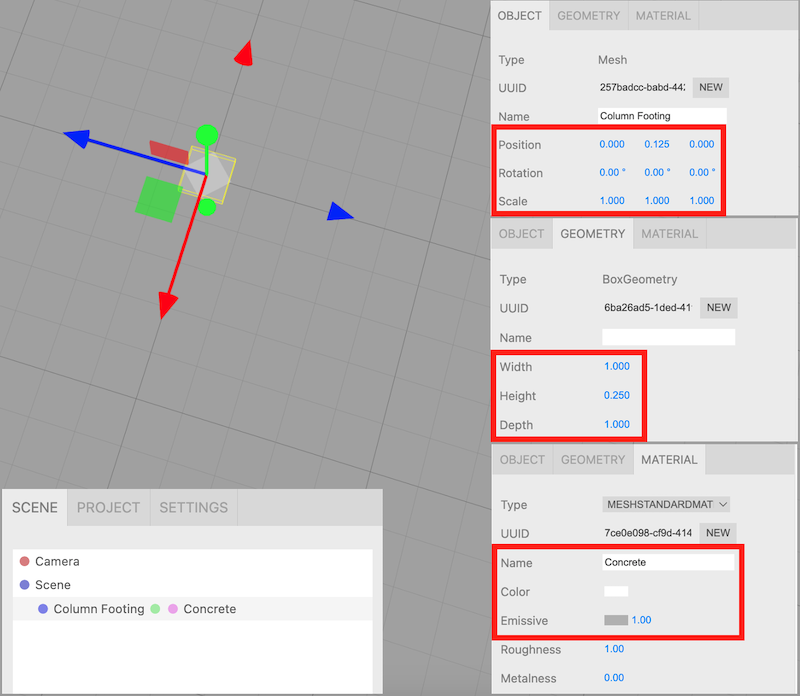Click the pink material dot beside Concrete
Image resolution: width=800 pixels, height=696 pixels.
tap(173, 609)
